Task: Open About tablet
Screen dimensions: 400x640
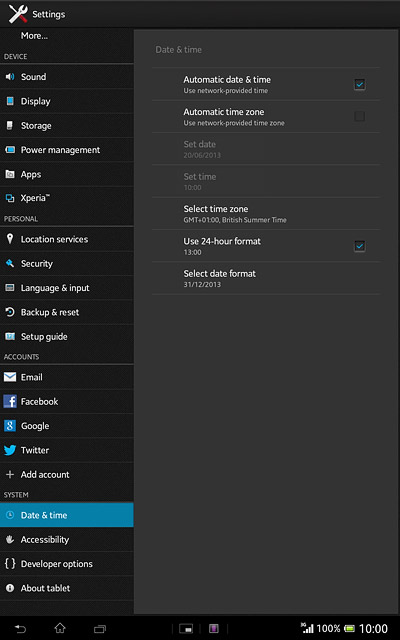Action: click(67, 588)
